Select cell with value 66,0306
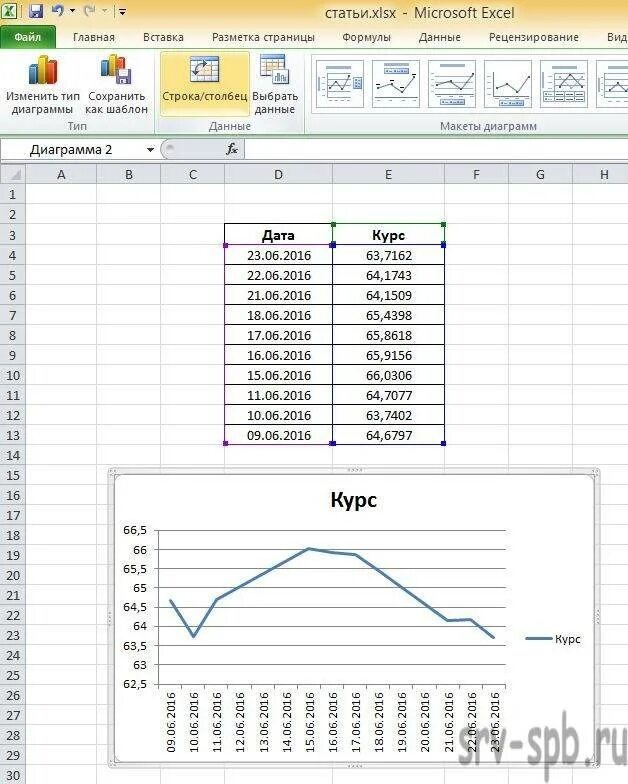The height and width of the screenshot is (784, 628). (x=388, y=375)
